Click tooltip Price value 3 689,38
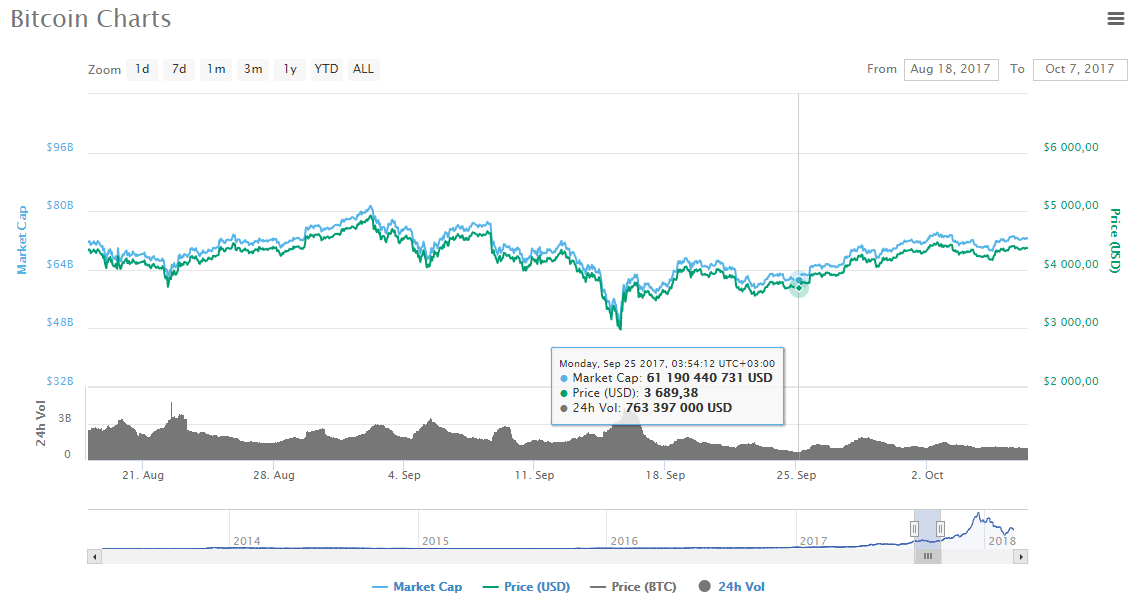The image size is (1139, 604). pos(671,392)
